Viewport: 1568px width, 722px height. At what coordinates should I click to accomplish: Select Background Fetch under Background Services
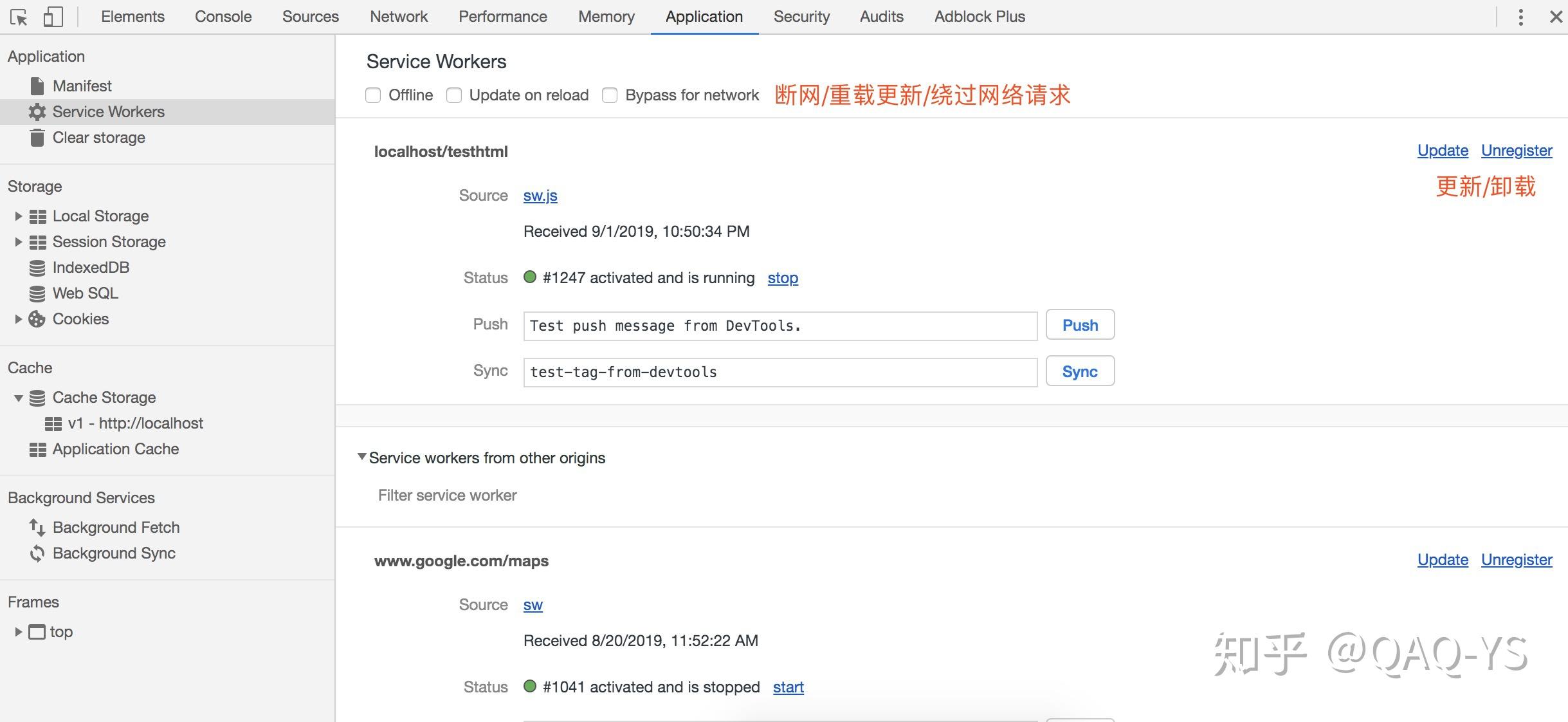116,527
